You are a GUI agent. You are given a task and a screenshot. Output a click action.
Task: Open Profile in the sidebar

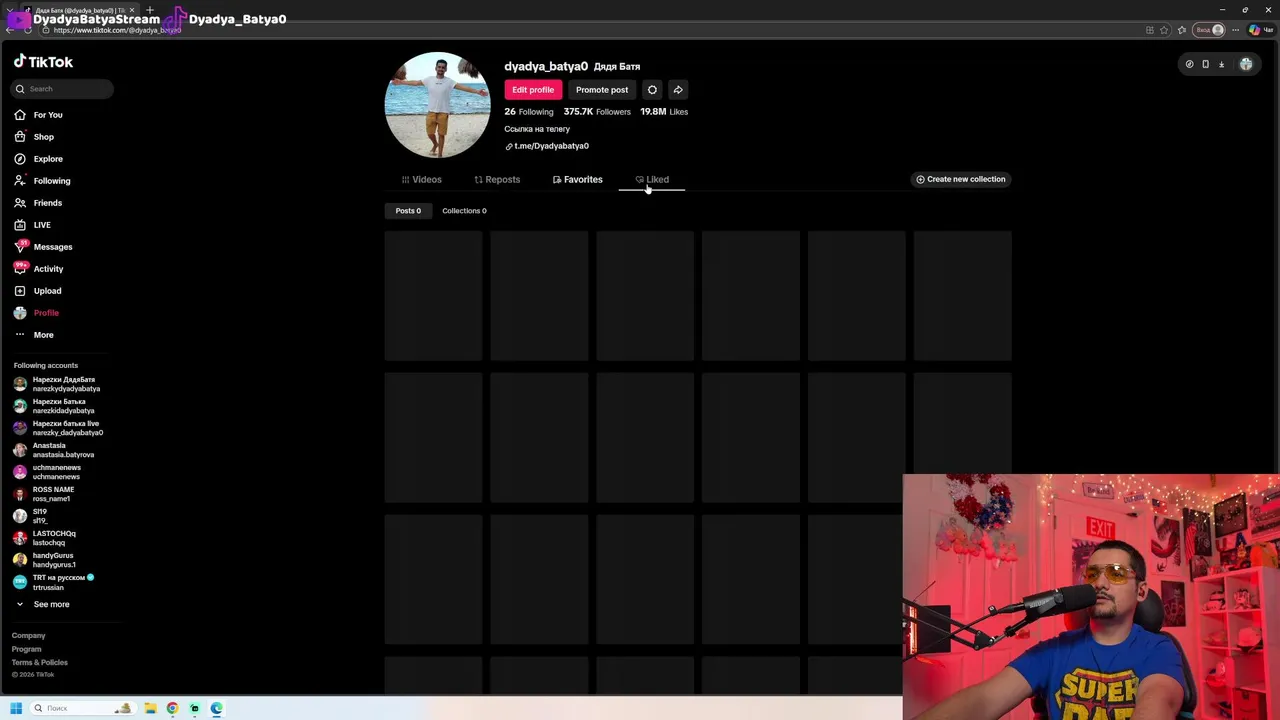tap(36, 313)
